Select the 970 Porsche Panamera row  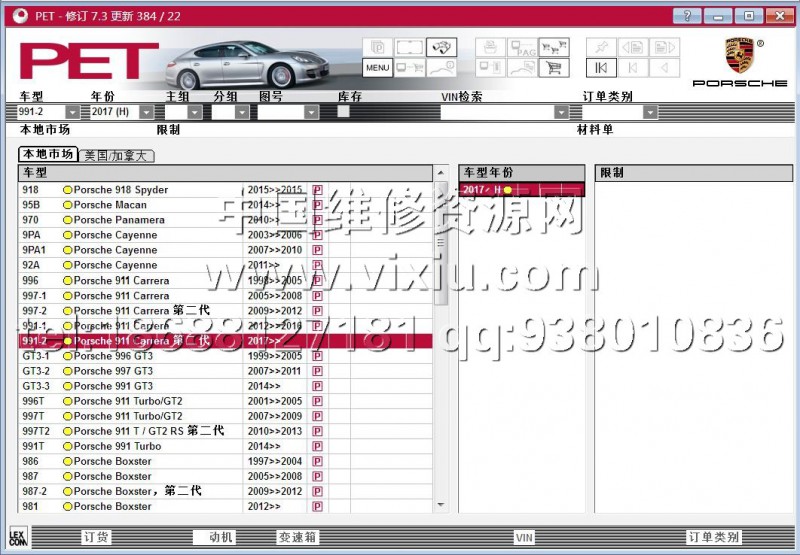(x=225, y=220)
